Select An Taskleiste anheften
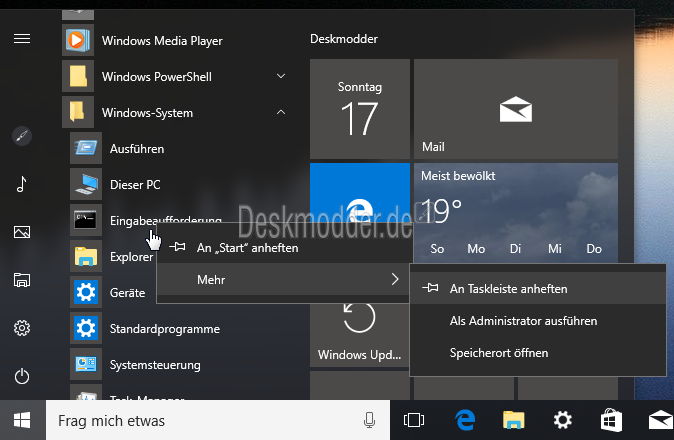The width and height of the screenshot is (674, 440). [x=538, y=289]
